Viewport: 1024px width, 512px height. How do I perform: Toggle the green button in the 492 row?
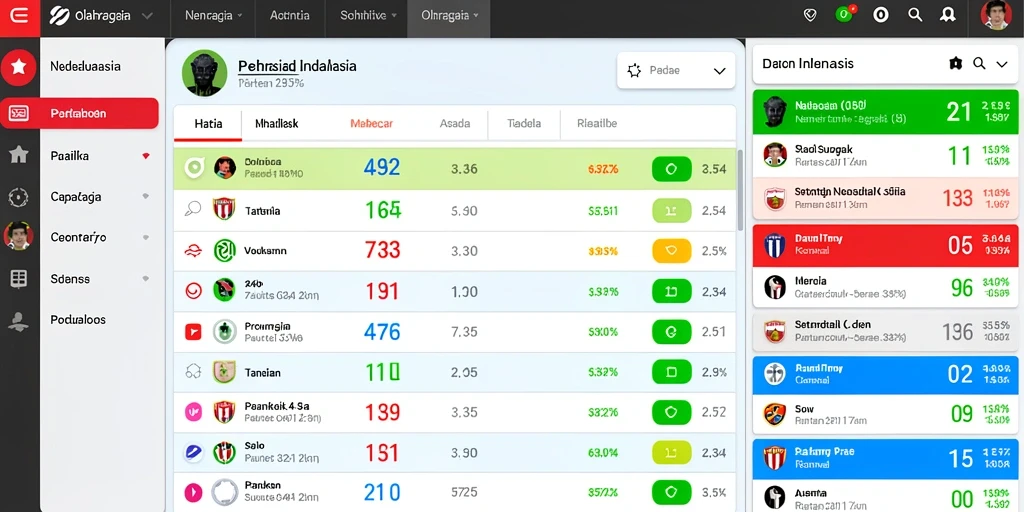click(671, 169)
